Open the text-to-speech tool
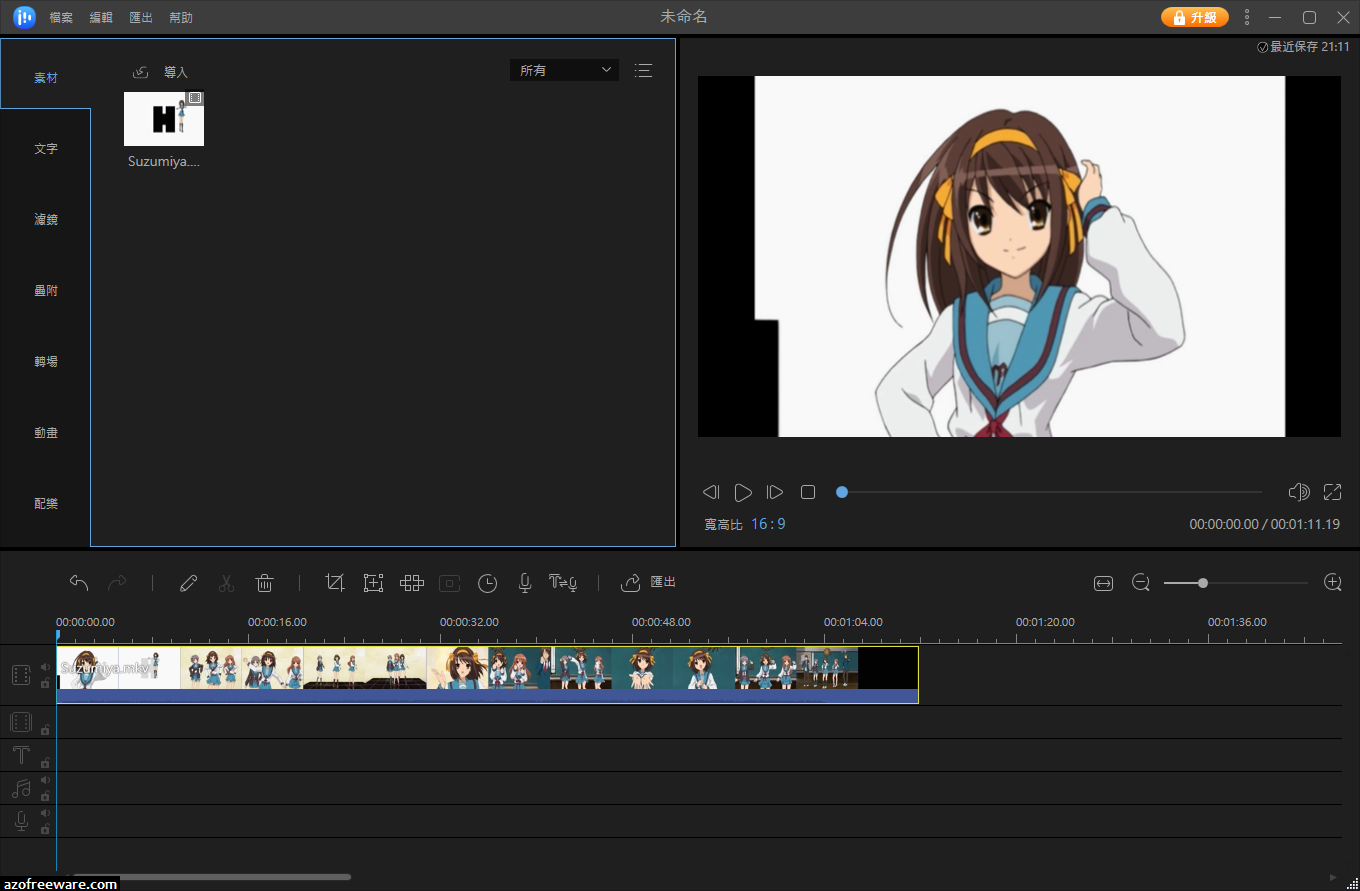This screenshot has width=1360, height=891. click(563, 582)
